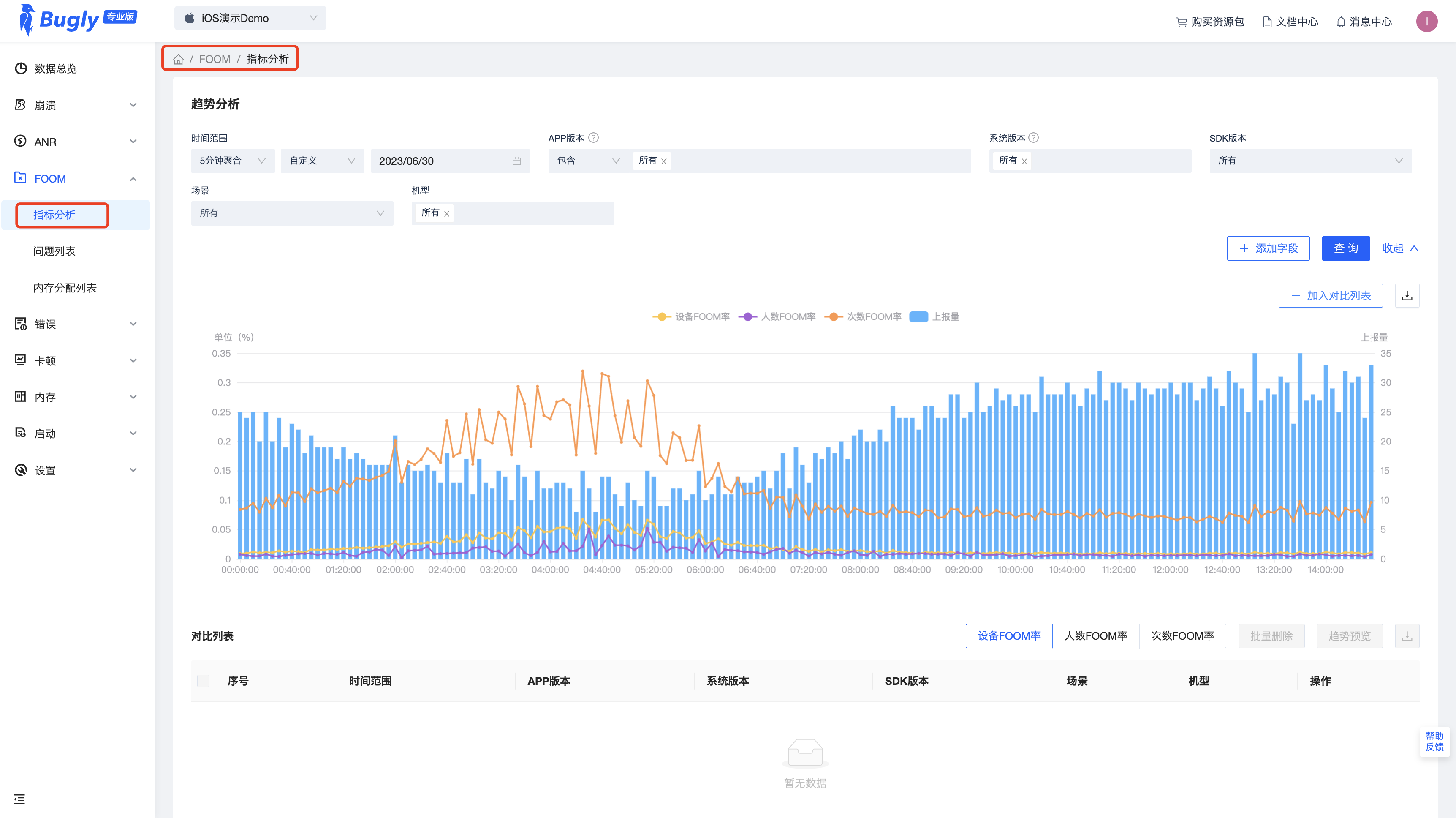This screenshot has height=818, width=1456.
Task: Click 加入对比列表 button
Action: [1331, 295]
